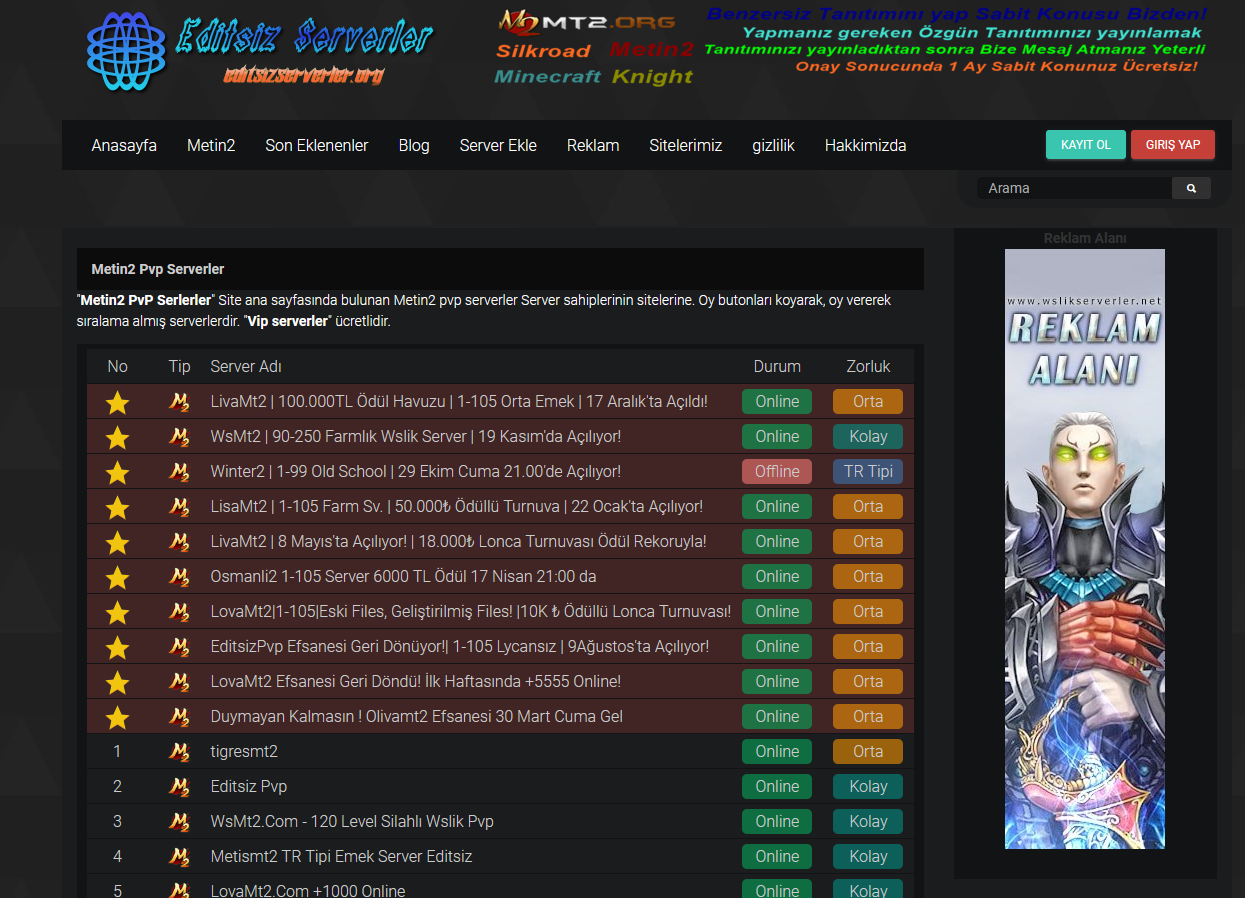Click the star icon in Winter2 row

118,472
